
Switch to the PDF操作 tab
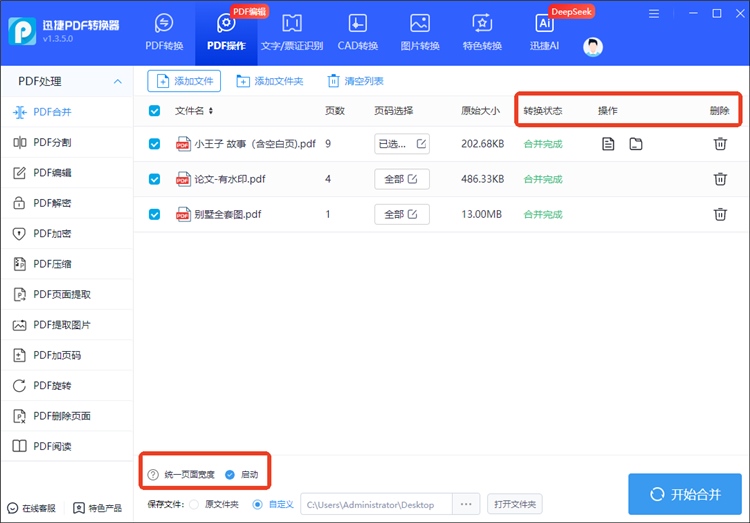(226, 33)
